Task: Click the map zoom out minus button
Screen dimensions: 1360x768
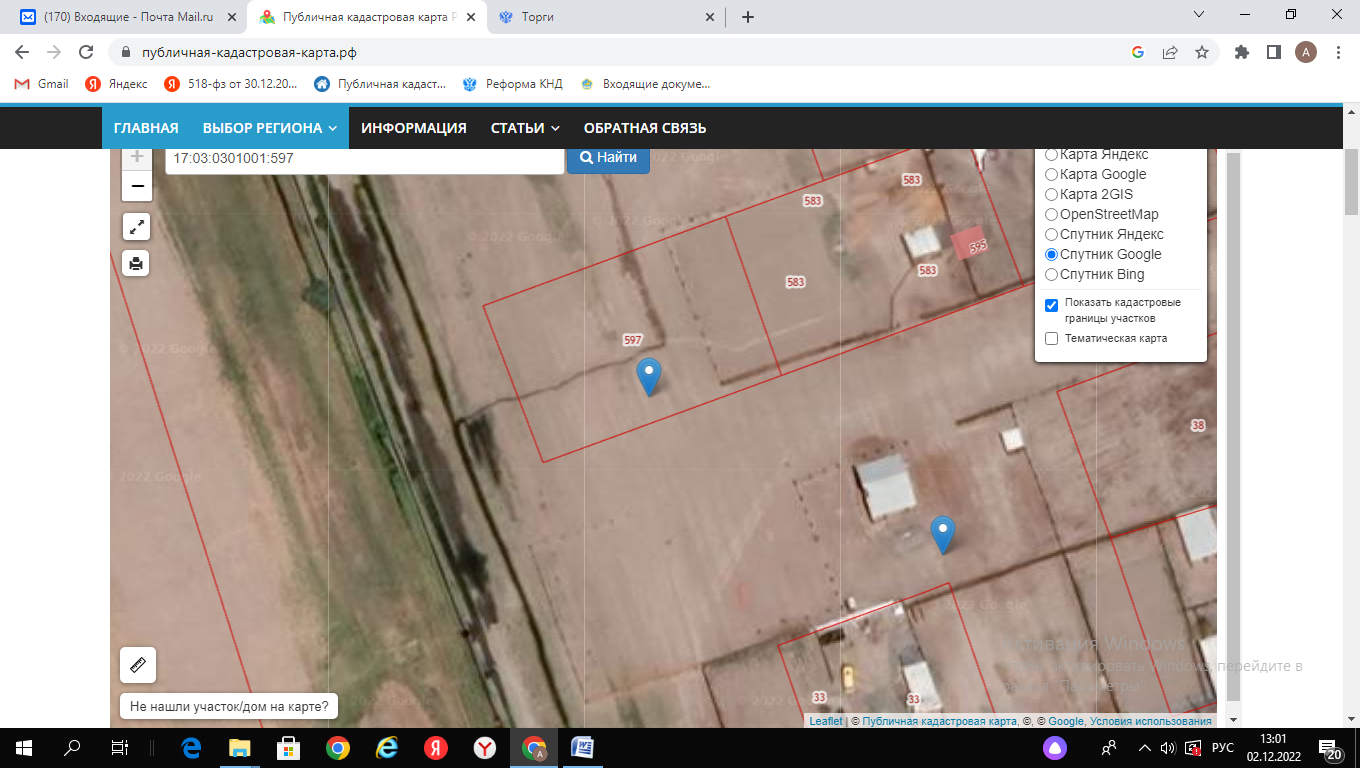Action: 137,186
